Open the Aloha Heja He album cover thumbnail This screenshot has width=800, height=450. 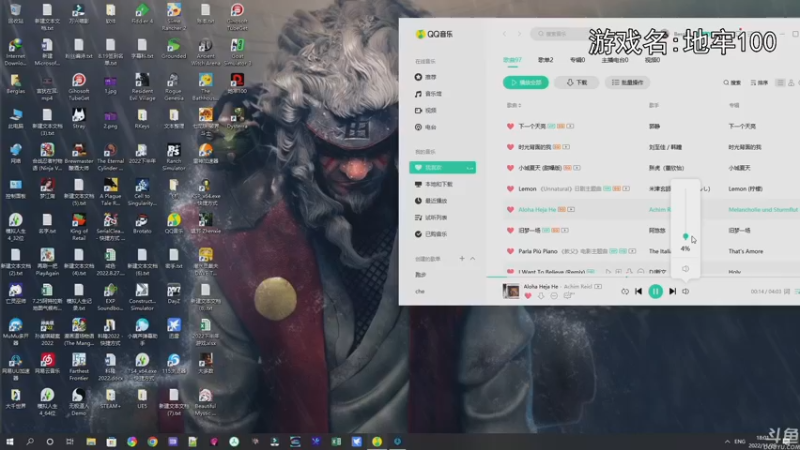click(511, 291)
